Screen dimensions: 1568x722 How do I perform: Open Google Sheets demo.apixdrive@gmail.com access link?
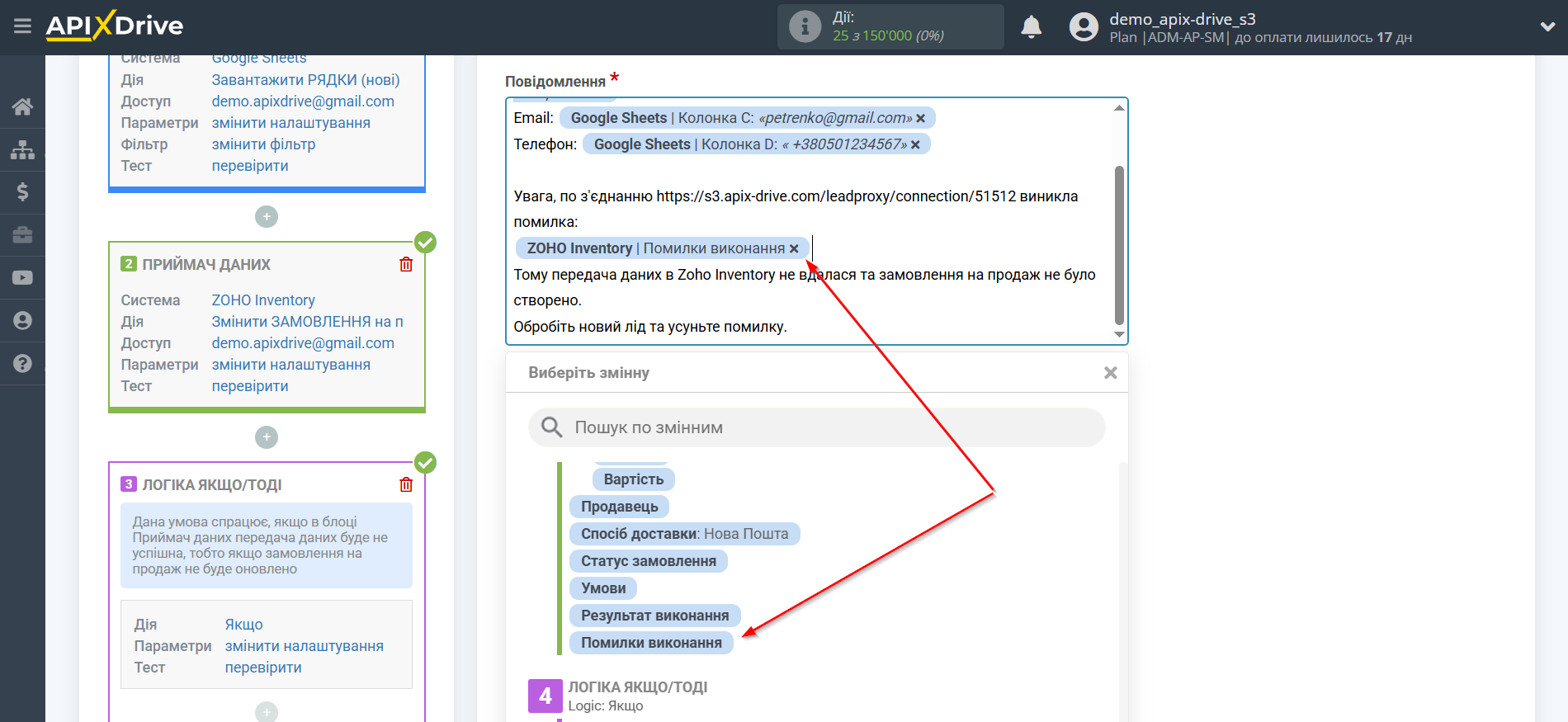pyautogui.click(x=303, y=101)
